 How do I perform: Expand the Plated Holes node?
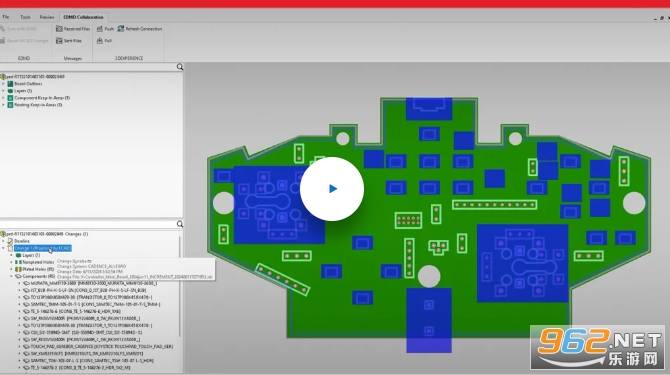point(12,269)
